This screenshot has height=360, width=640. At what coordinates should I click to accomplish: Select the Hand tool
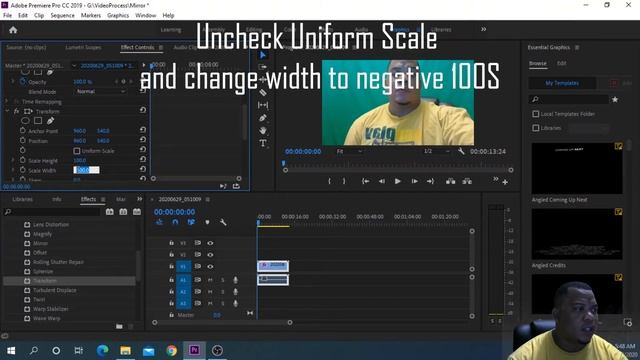coord(263,131)
